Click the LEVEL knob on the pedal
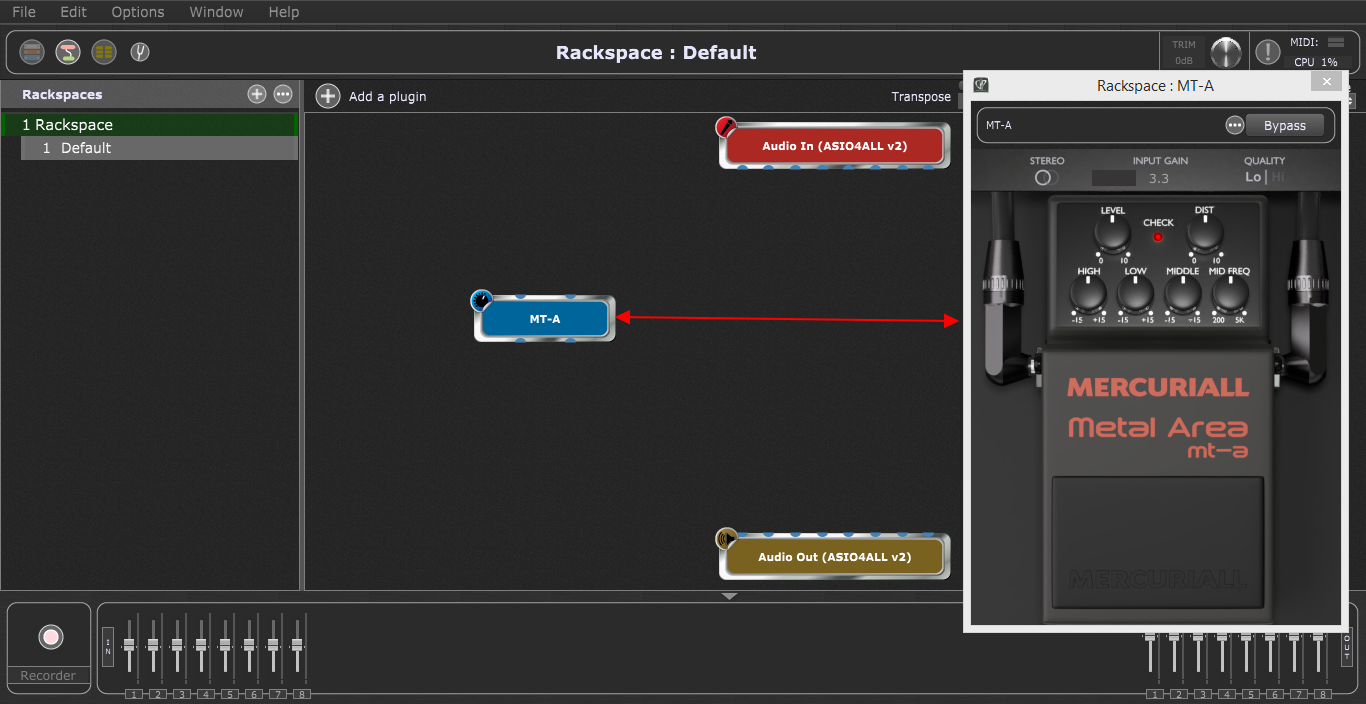 coord(1112,233)
